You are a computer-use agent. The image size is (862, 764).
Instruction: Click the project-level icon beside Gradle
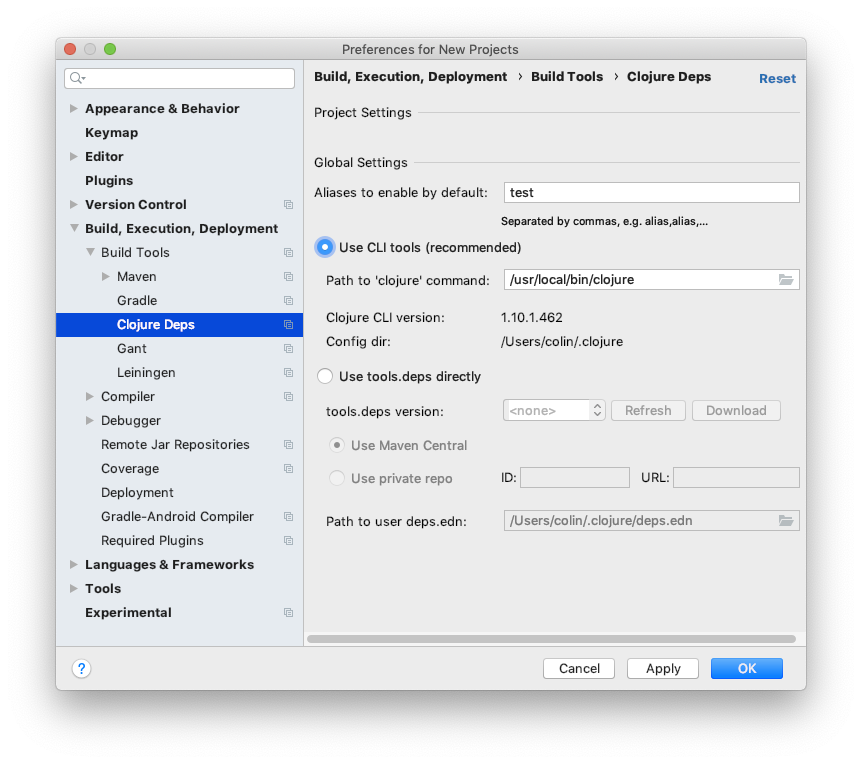[288, 301]
